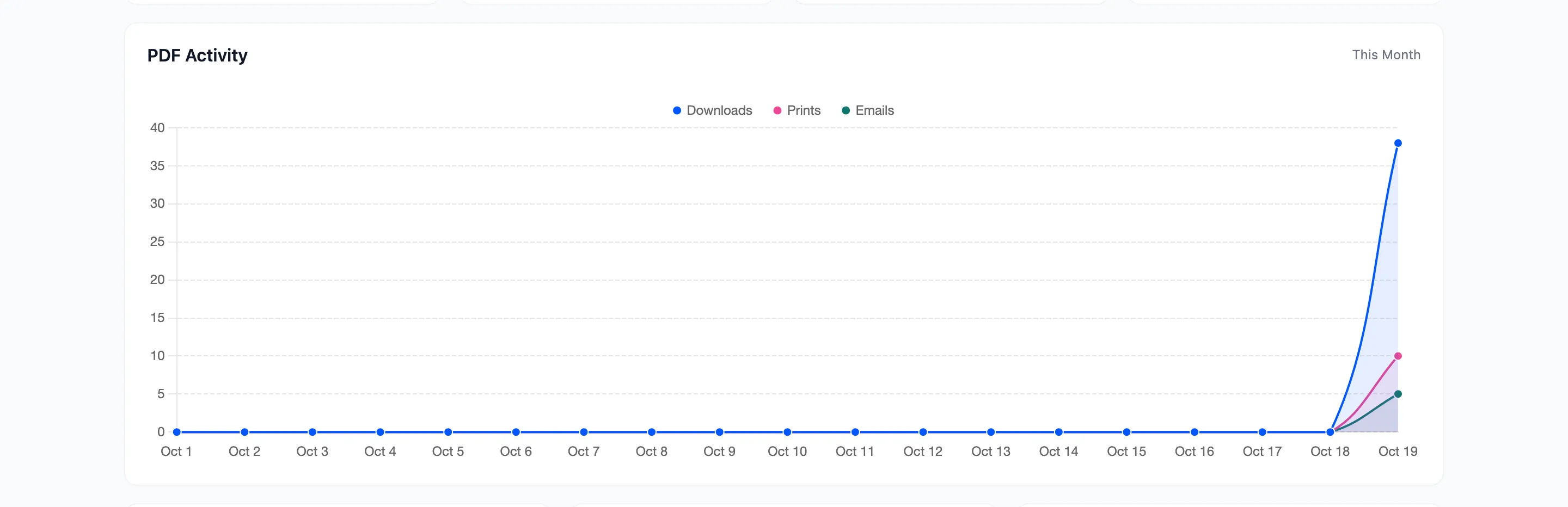Select the data point above Oct 18

pos(1330,432)
